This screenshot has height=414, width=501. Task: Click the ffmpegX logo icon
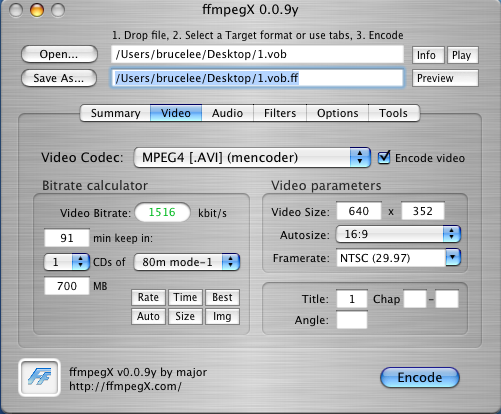[39, 377]
